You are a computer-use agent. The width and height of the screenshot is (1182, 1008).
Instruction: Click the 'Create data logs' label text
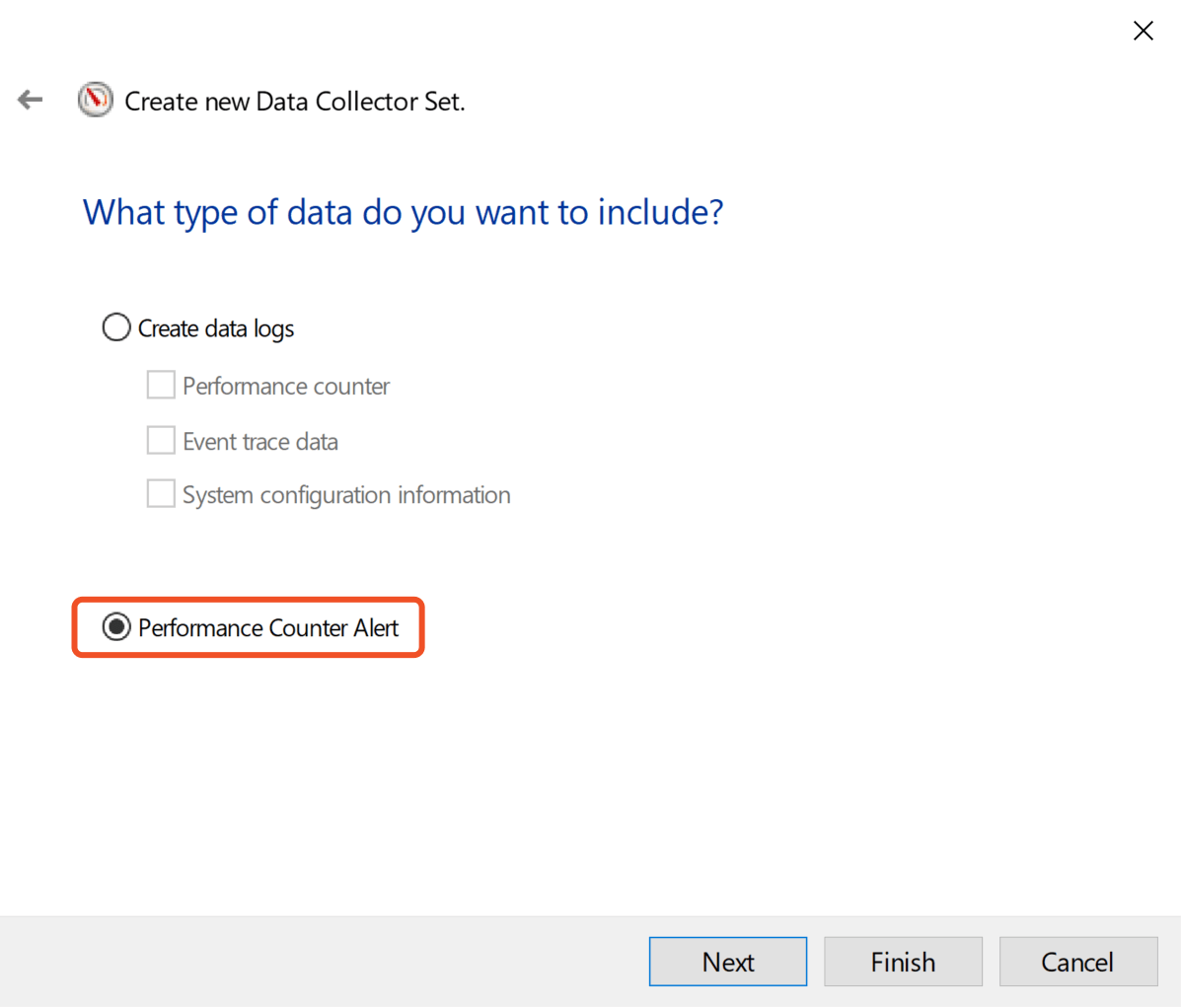pos(216,328)
